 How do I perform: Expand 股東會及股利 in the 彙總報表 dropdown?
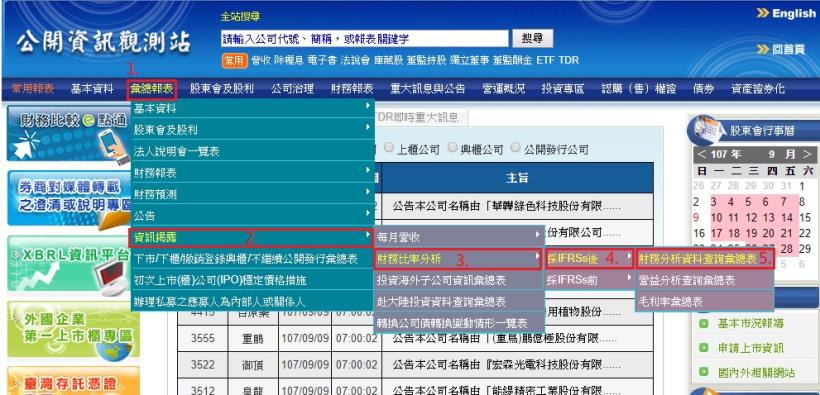[253, 129]
